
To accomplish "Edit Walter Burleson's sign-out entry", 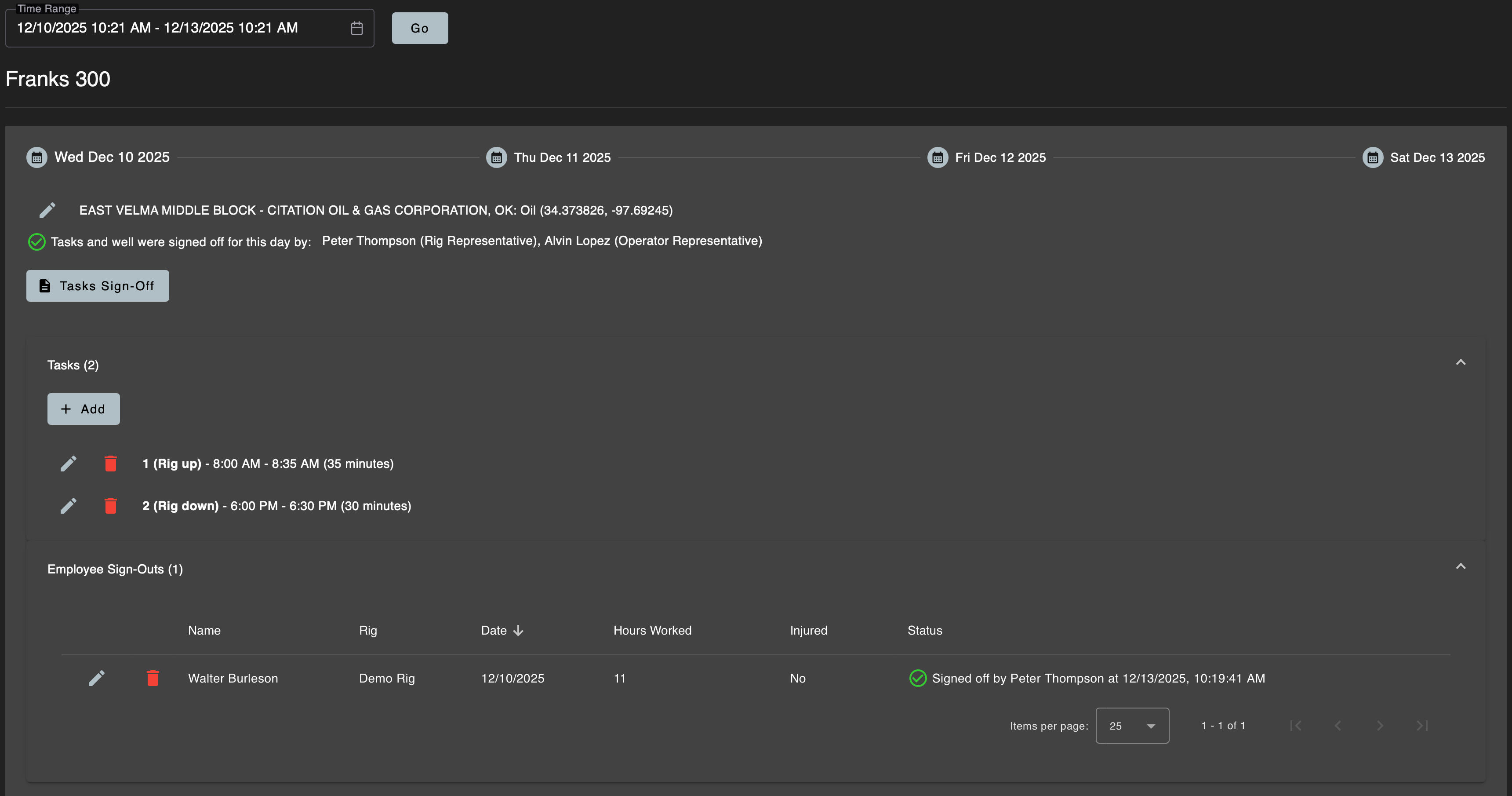I will point(96,678).
